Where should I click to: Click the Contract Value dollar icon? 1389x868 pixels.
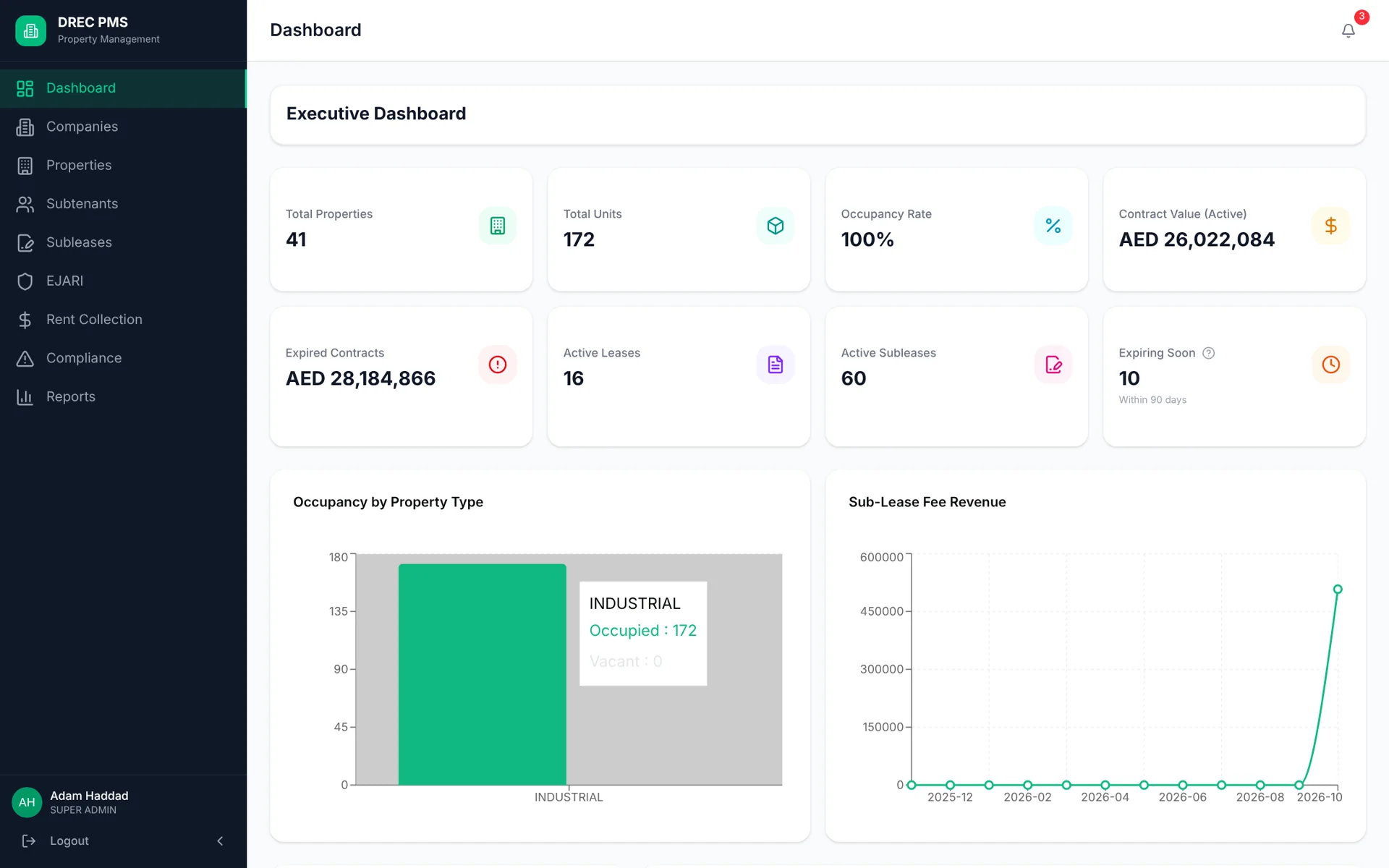point(1331,226)
